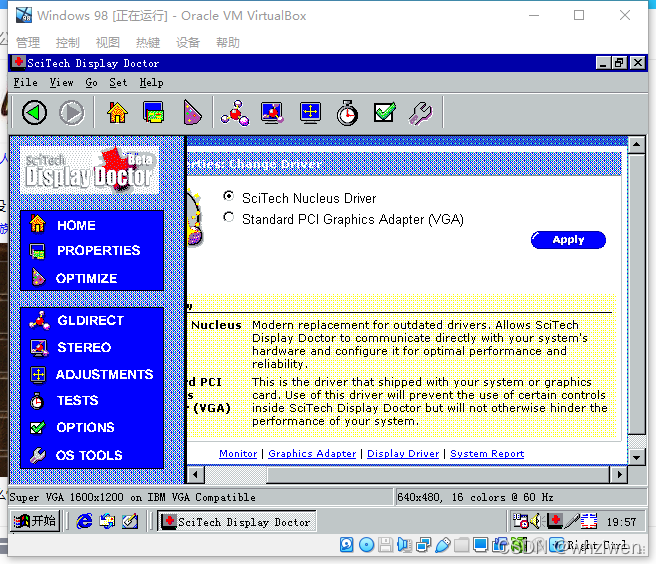Follow the Monitor link
656x564 pixels.
238,454
